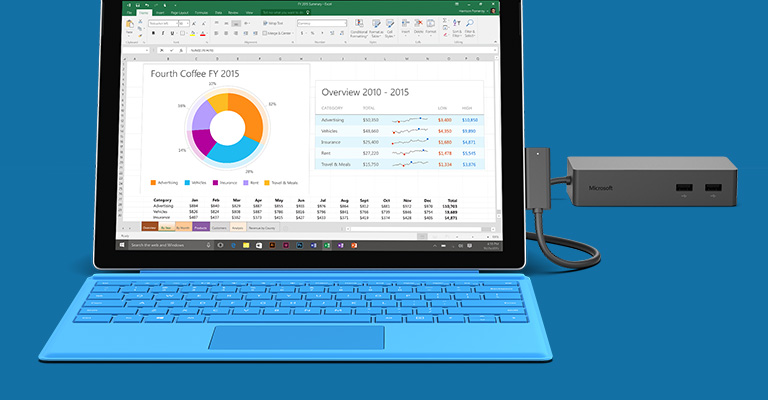768x400 pixels.
Task: Click the zoom slider in the status bar
Action: pos(475,236)
